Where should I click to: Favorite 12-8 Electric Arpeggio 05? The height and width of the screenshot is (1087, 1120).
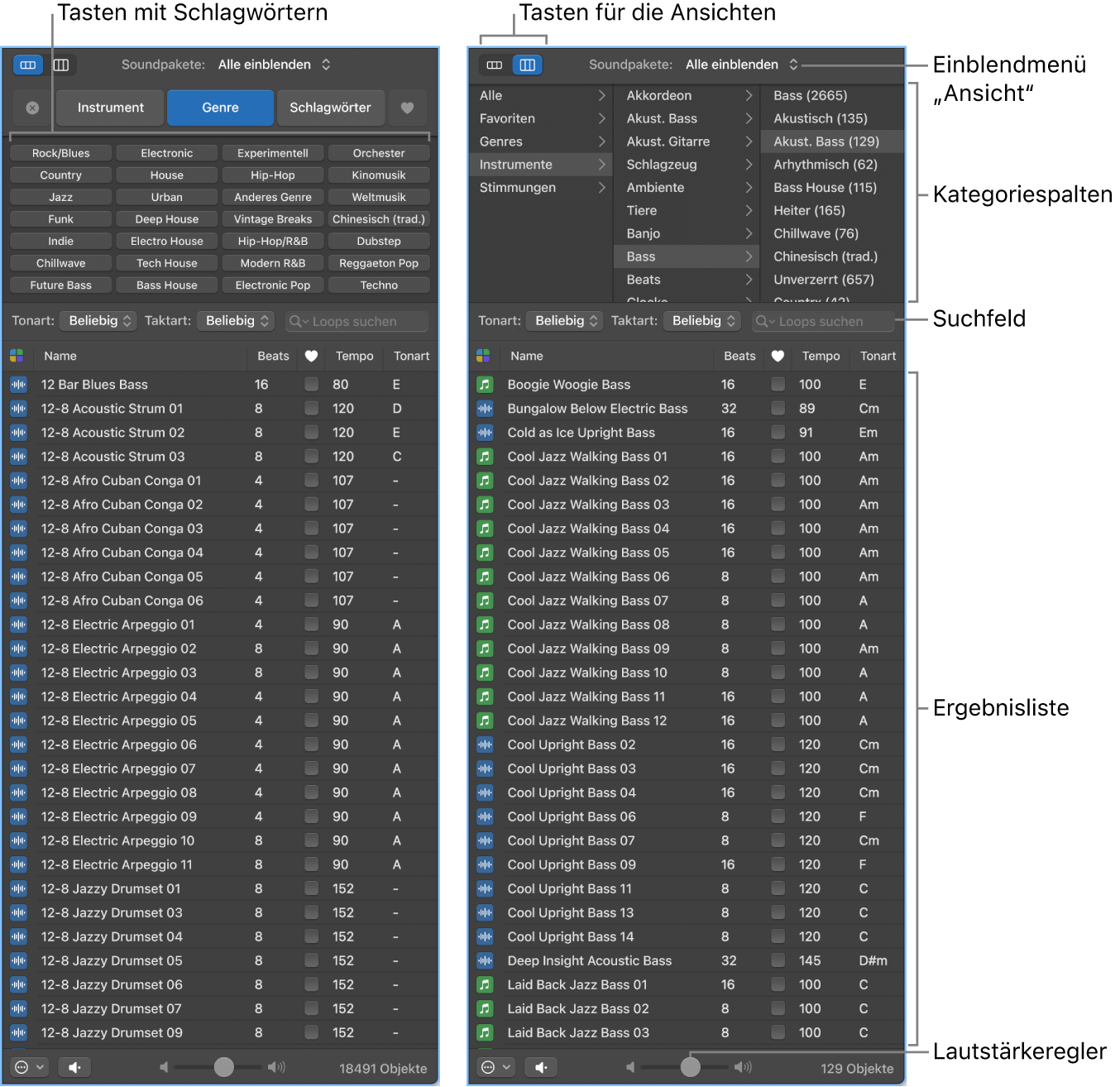pyautogui.click(x=311, y=720)
